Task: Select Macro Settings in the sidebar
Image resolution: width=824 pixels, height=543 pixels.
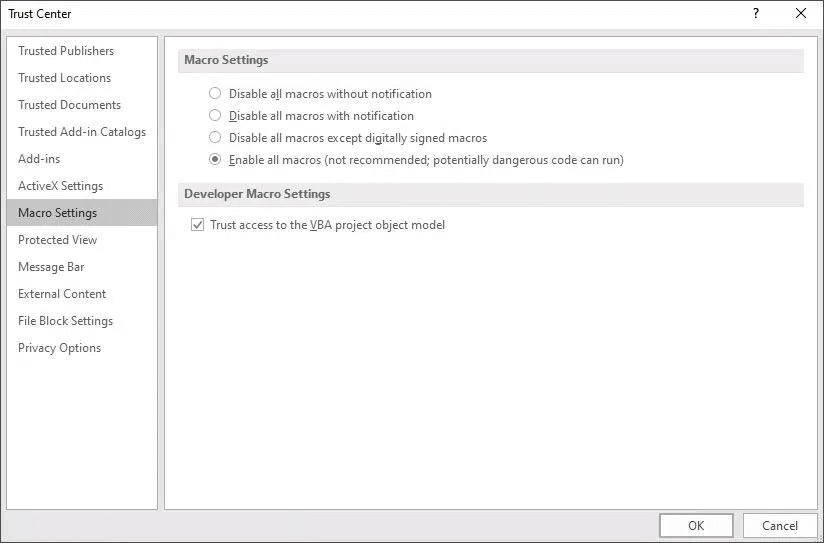Action: [x=58, y=213]
